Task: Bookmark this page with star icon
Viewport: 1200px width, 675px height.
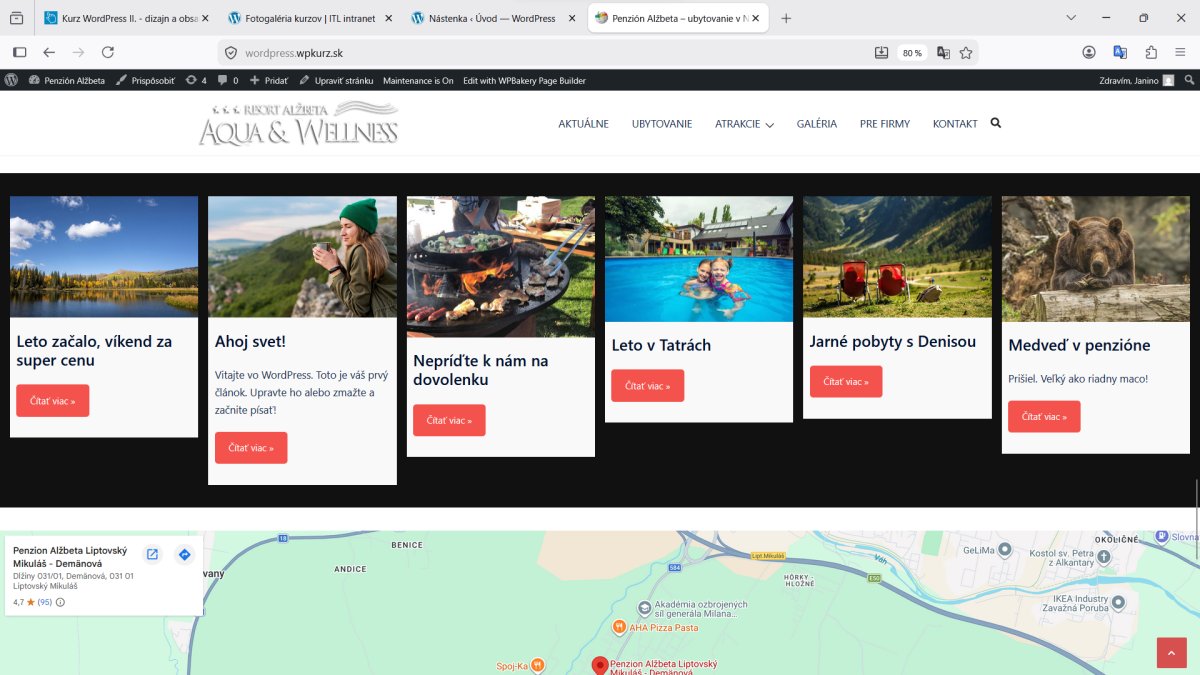Action: [x=966, y=53]
